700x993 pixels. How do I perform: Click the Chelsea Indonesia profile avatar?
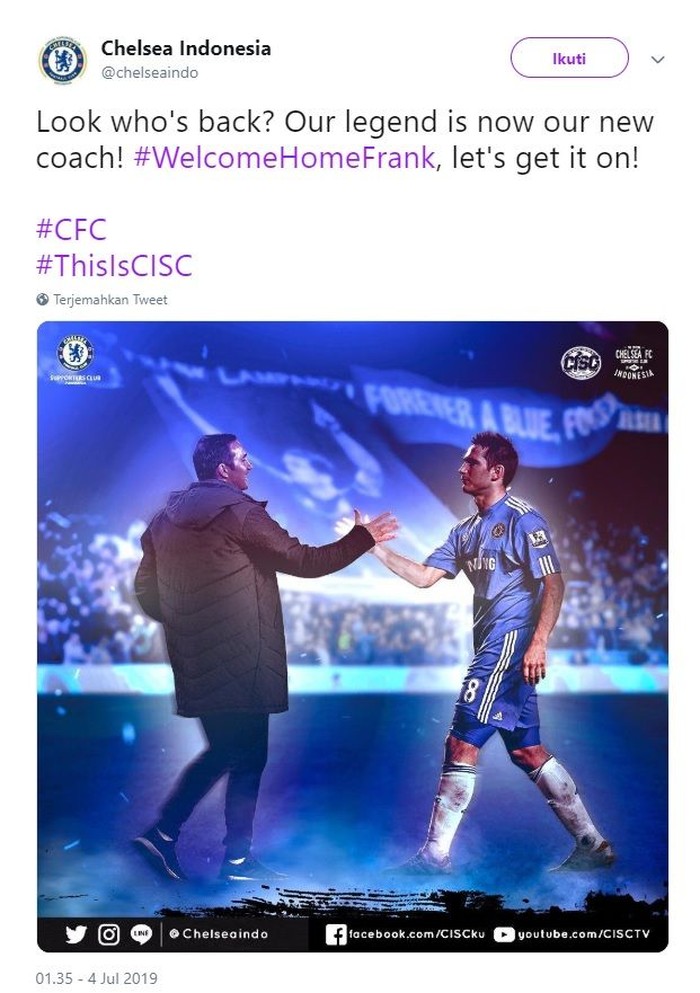(x=62, y=59)
